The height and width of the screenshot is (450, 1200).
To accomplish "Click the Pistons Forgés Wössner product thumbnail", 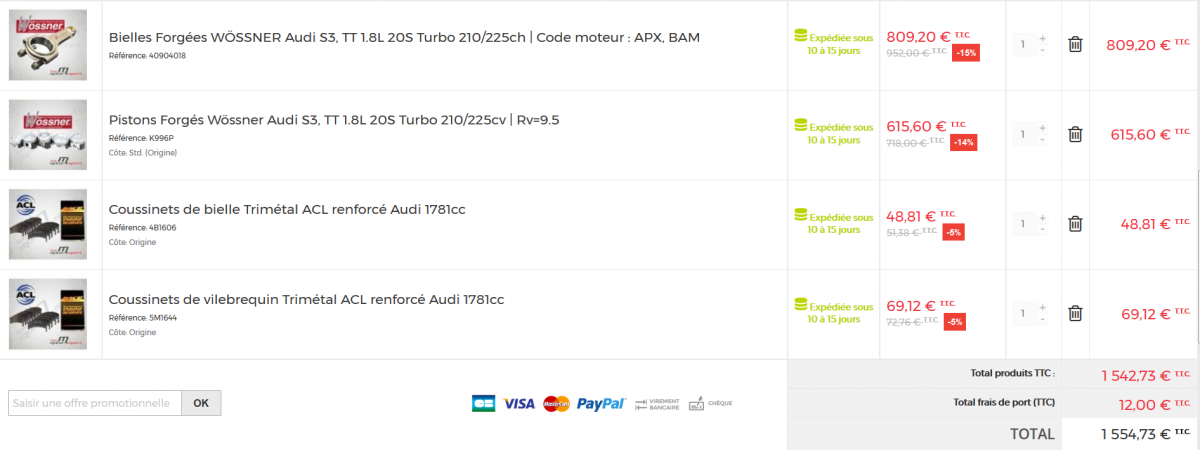I will 54,134.
